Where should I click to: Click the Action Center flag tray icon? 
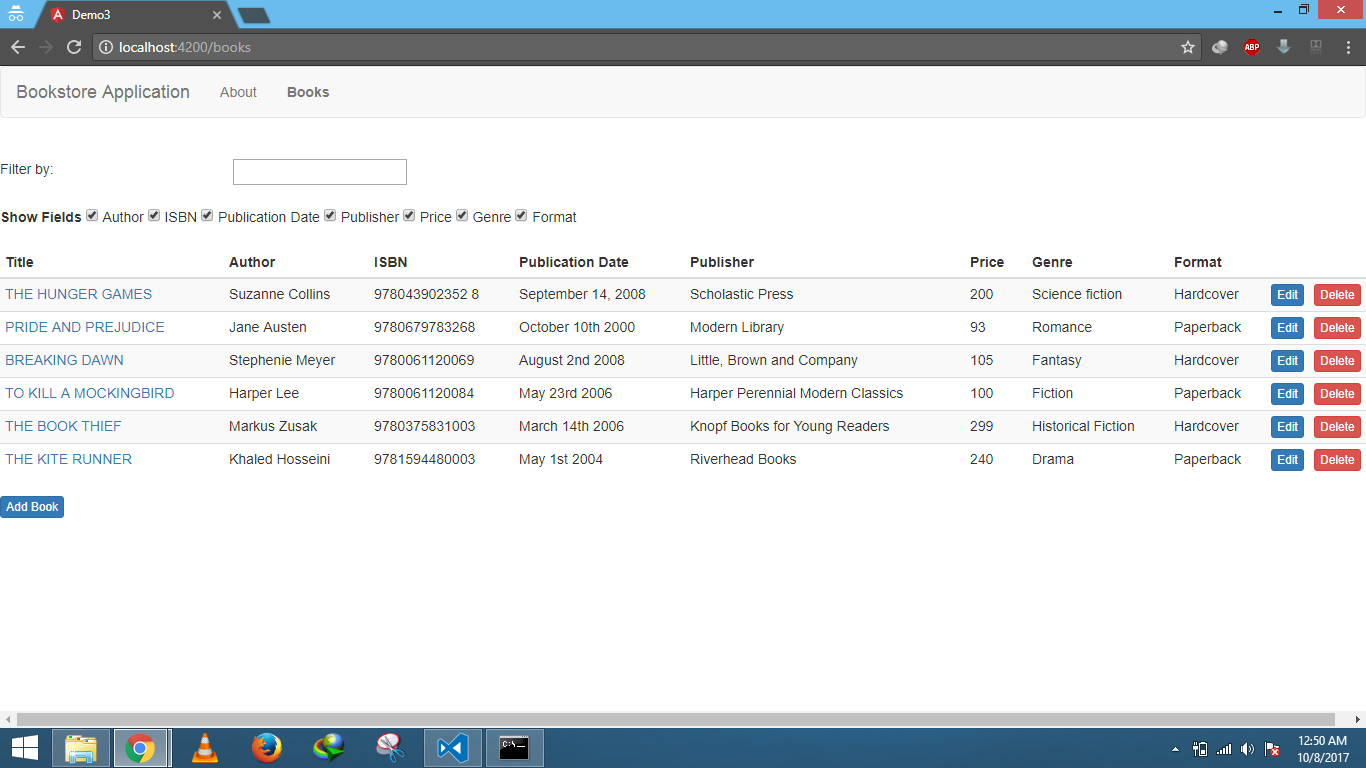tap(1272, 749)
